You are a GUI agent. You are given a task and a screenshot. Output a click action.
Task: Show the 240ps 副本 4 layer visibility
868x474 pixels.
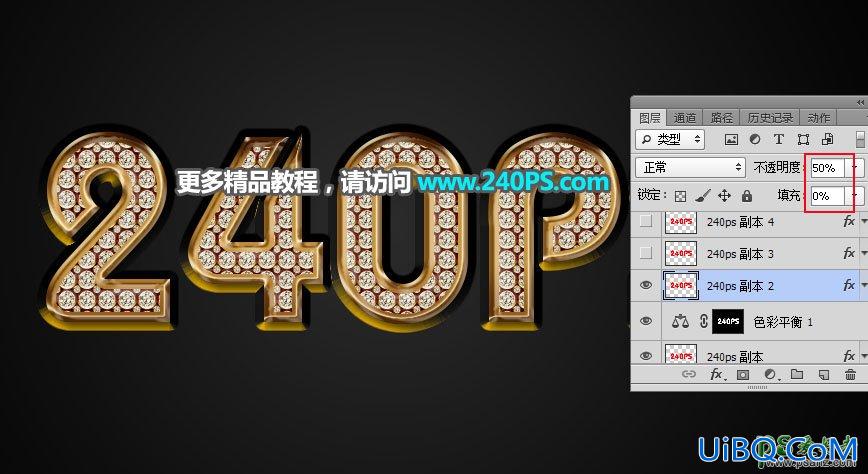pyautogui.click(x=646, y=221)
